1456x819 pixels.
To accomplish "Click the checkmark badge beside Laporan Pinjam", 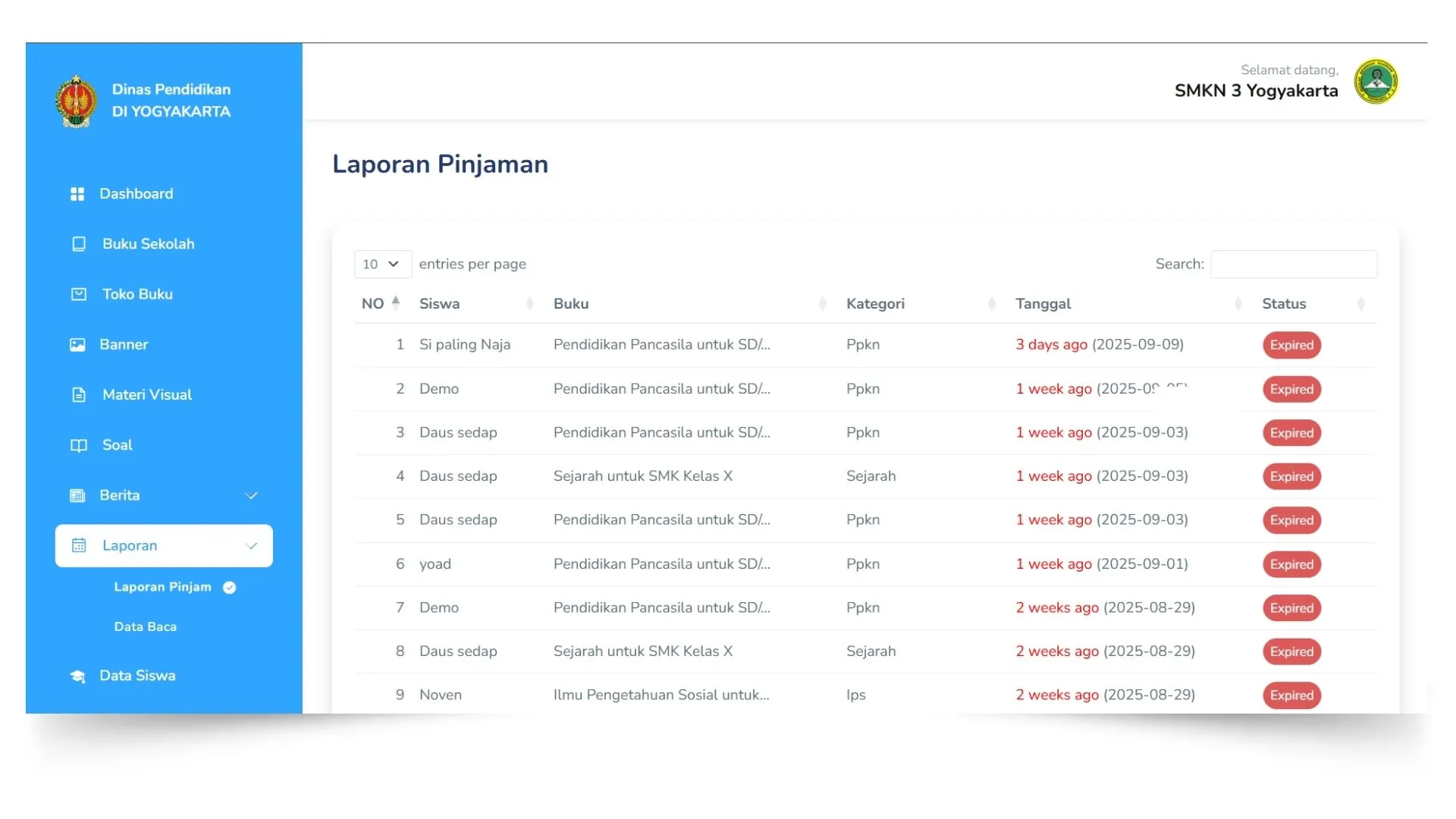I will (x=229, y=587).
